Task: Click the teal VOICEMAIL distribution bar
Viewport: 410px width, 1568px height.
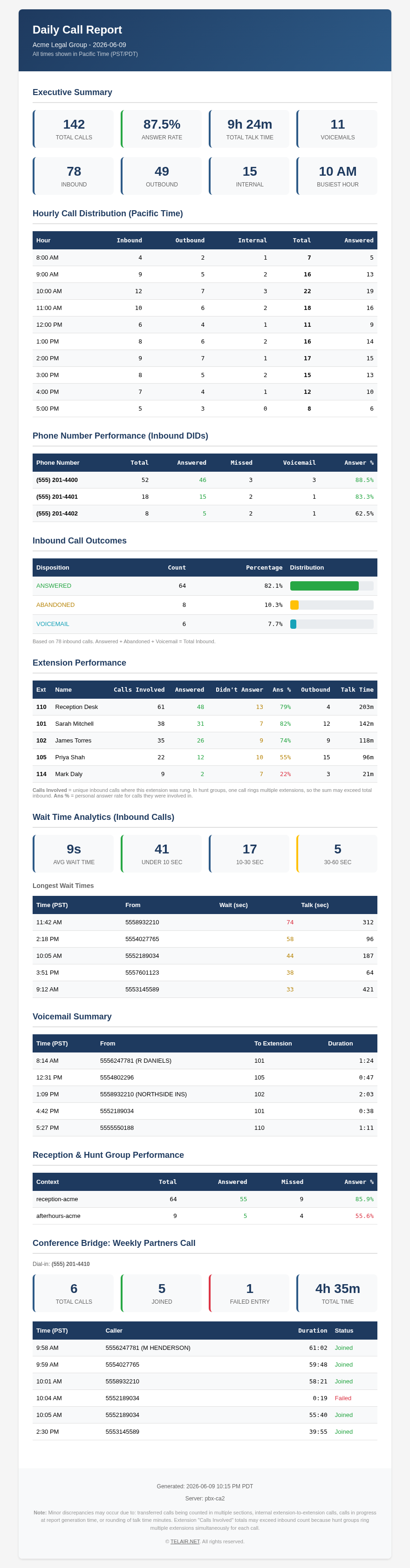Action: (x=293, y=624)
